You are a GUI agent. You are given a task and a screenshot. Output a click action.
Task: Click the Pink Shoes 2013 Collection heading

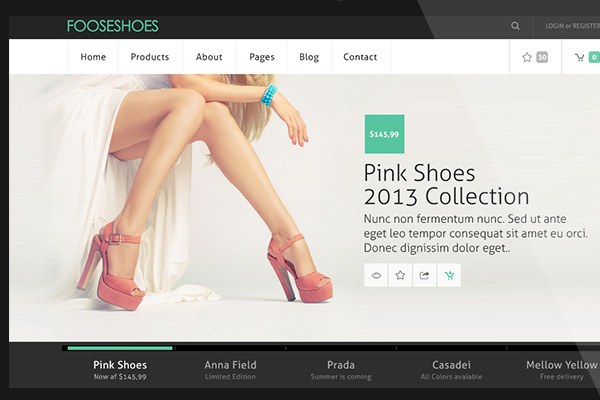click(446, 184)
